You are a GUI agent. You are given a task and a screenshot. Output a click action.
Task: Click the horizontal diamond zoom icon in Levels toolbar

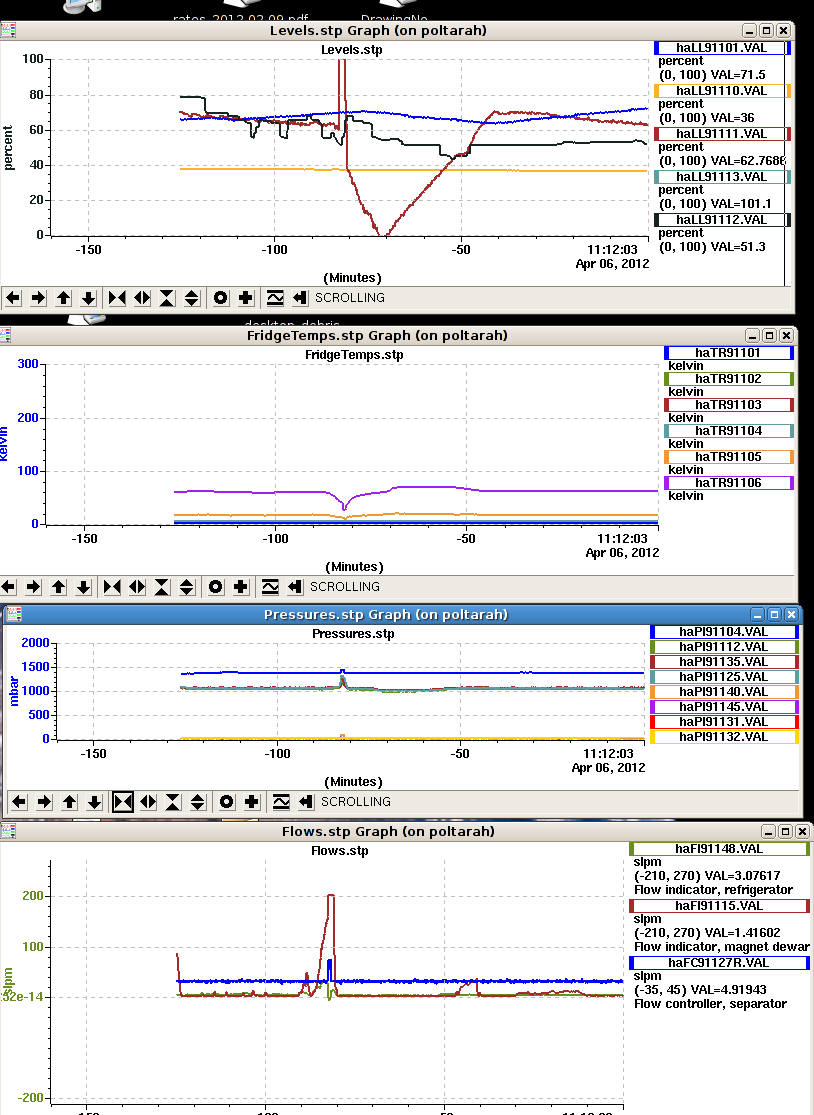[142, 298]
